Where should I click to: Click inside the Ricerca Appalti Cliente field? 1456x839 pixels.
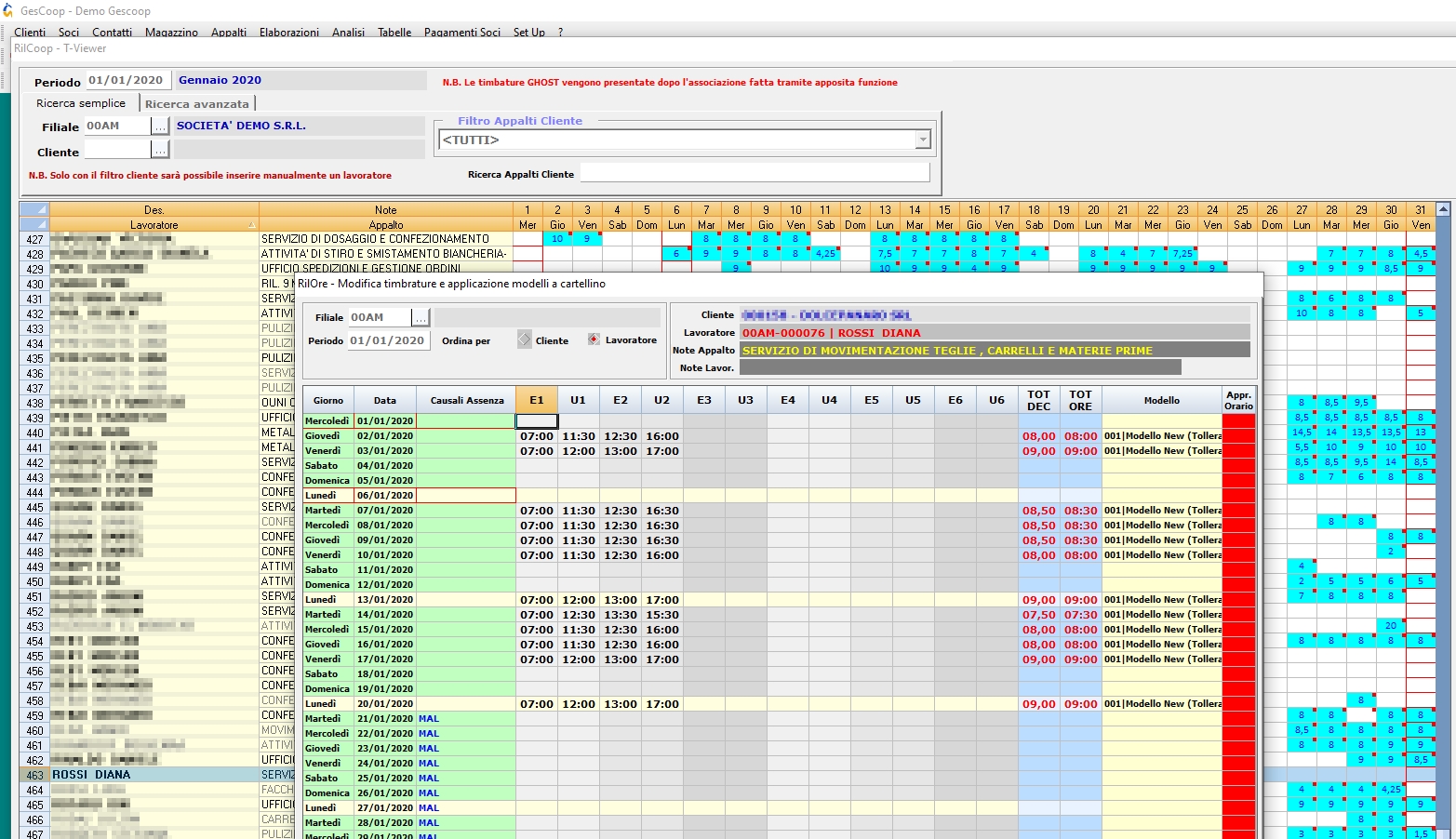[754, 172]
